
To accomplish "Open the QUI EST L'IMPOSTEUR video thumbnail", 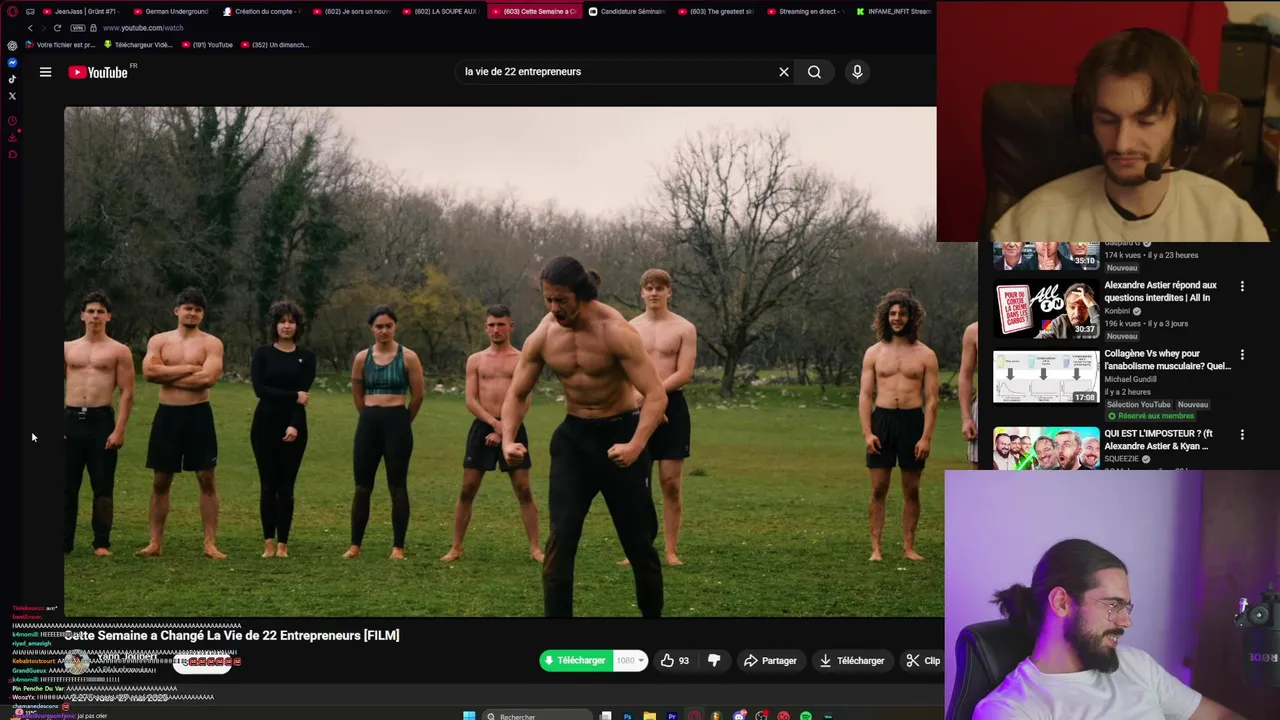I will click(x=1046, y=449).
